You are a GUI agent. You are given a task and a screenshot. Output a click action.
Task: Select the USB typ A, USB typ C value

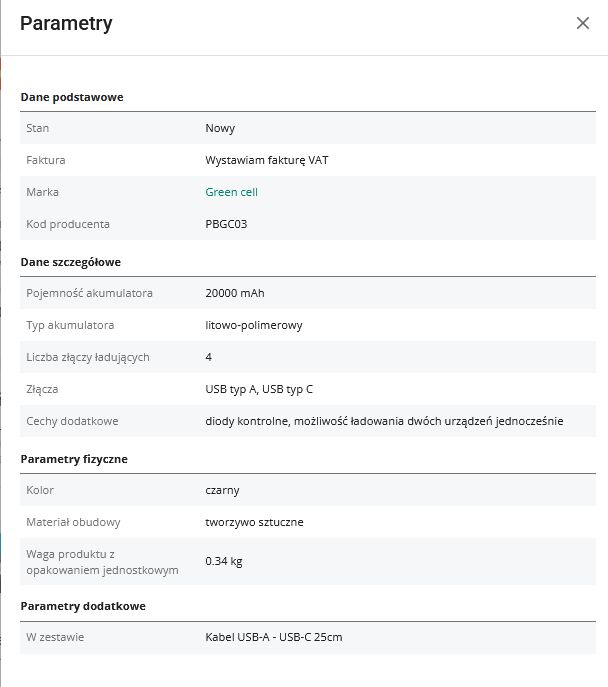[259, 389]
